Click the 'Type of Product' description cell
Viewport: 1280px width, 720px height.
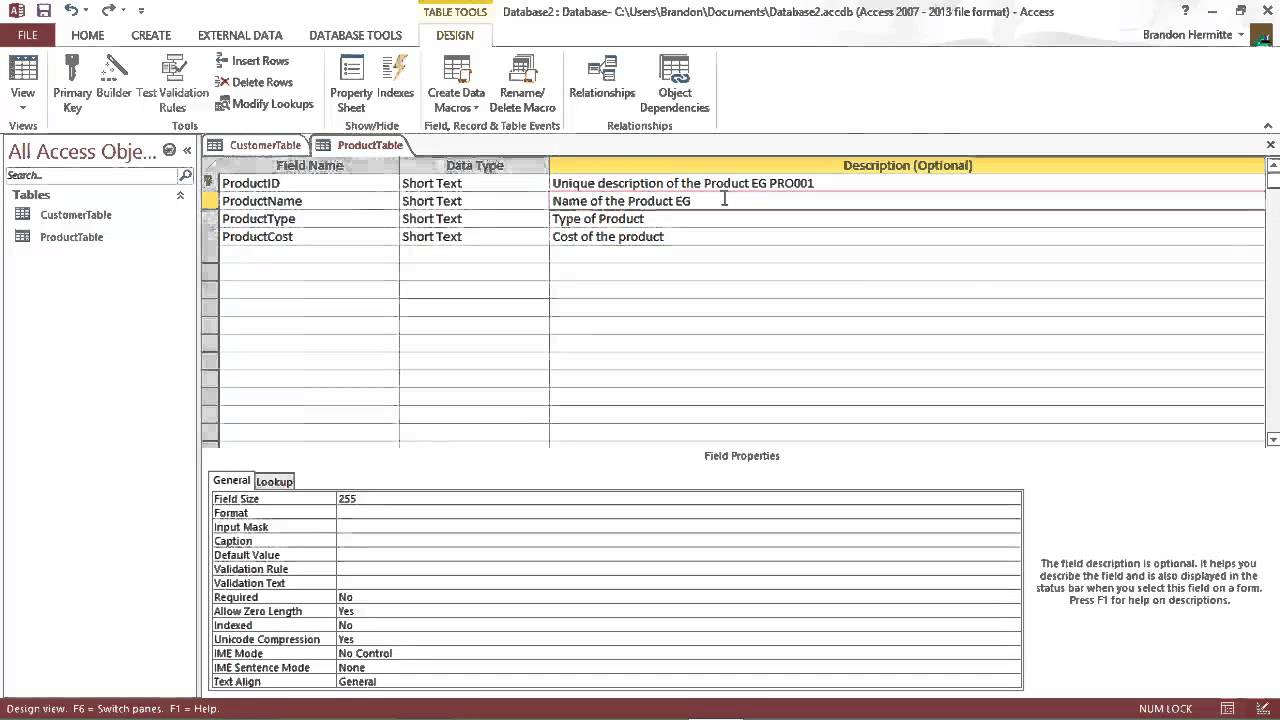(x=907, y=219)
